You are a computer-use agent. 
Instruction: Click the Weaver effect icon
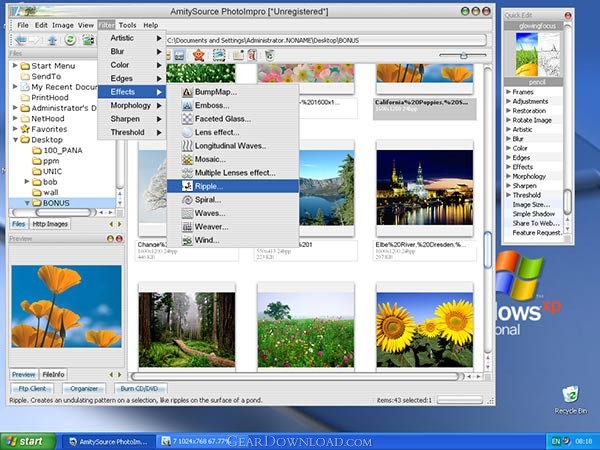click(187, 227)
